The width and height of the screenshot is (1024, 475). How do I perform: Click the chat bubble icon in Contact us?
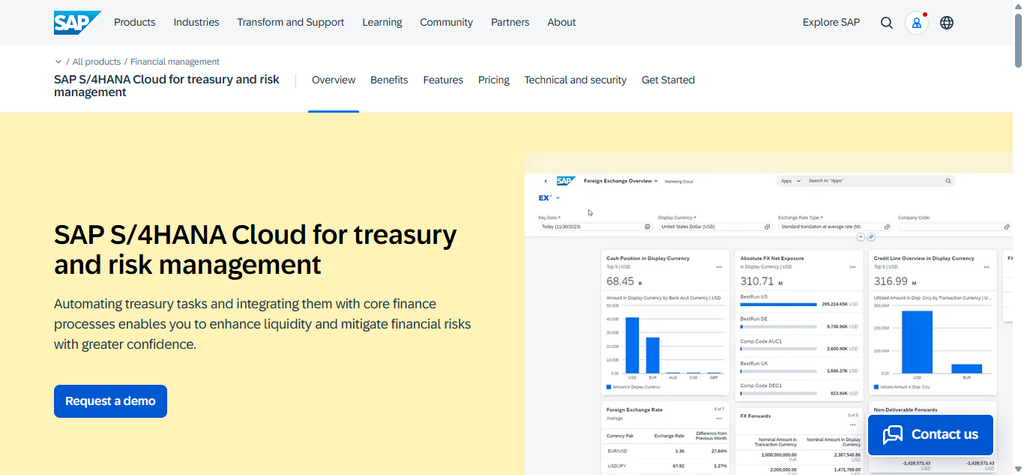[x=892, y=434]
